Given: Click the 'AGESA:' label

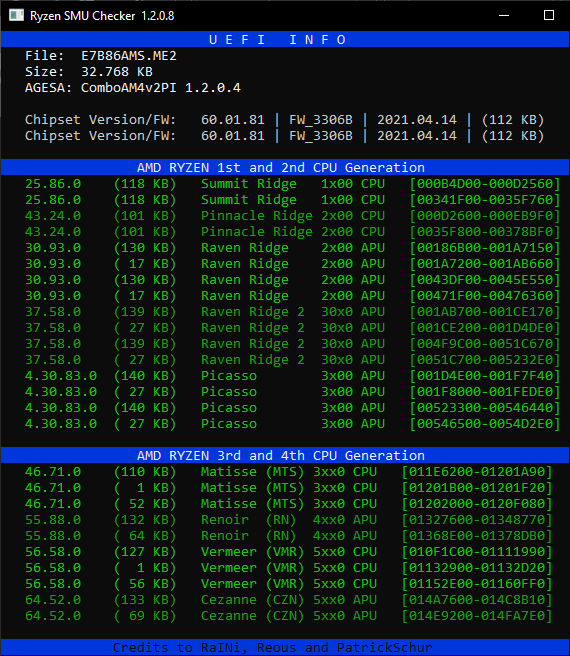Looking at the screenshot, I should 49,88.
